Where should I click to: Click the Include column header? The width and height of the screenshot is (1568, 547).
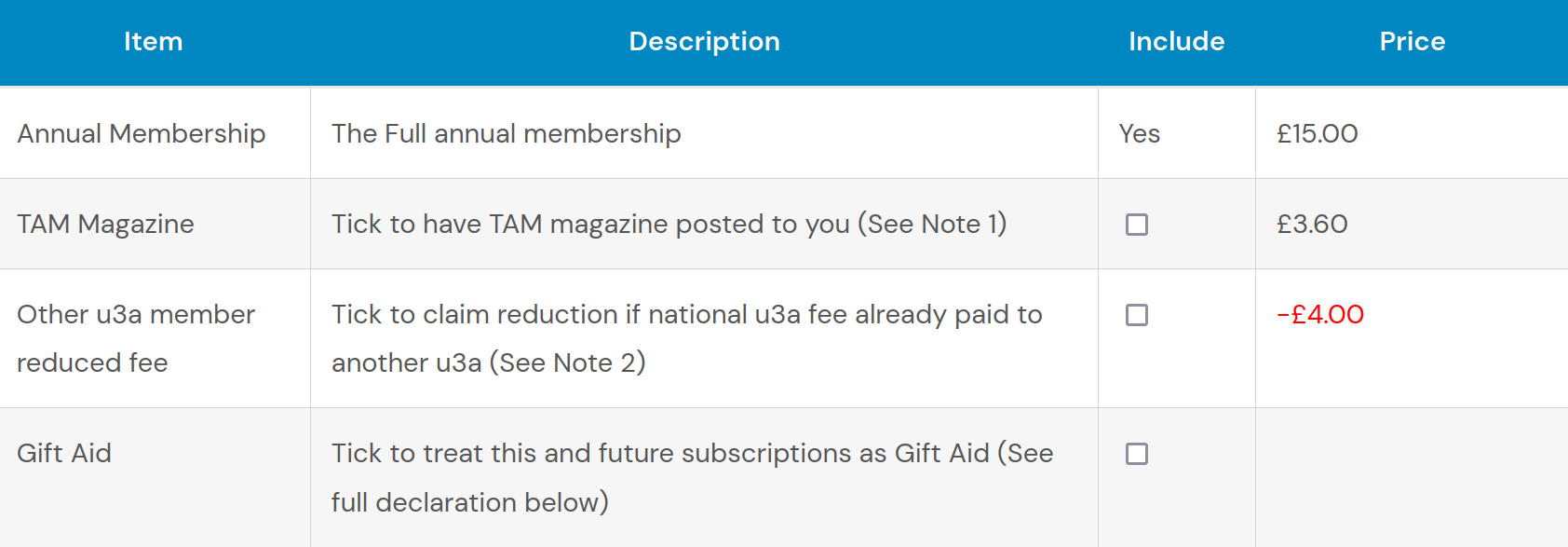(1176, 42)
